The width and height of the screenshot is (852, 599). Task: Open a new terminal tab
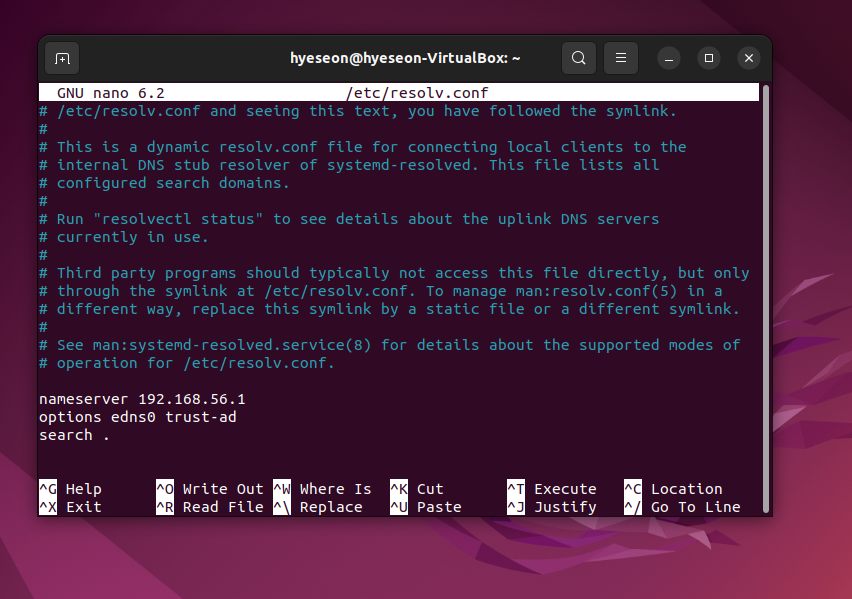pos(62,58)
